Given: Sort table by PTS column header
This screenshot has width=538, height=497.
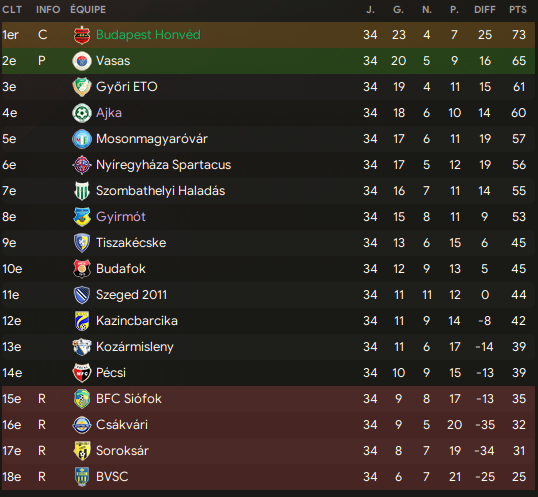Looking at the screenshot, I should point(518,10).
